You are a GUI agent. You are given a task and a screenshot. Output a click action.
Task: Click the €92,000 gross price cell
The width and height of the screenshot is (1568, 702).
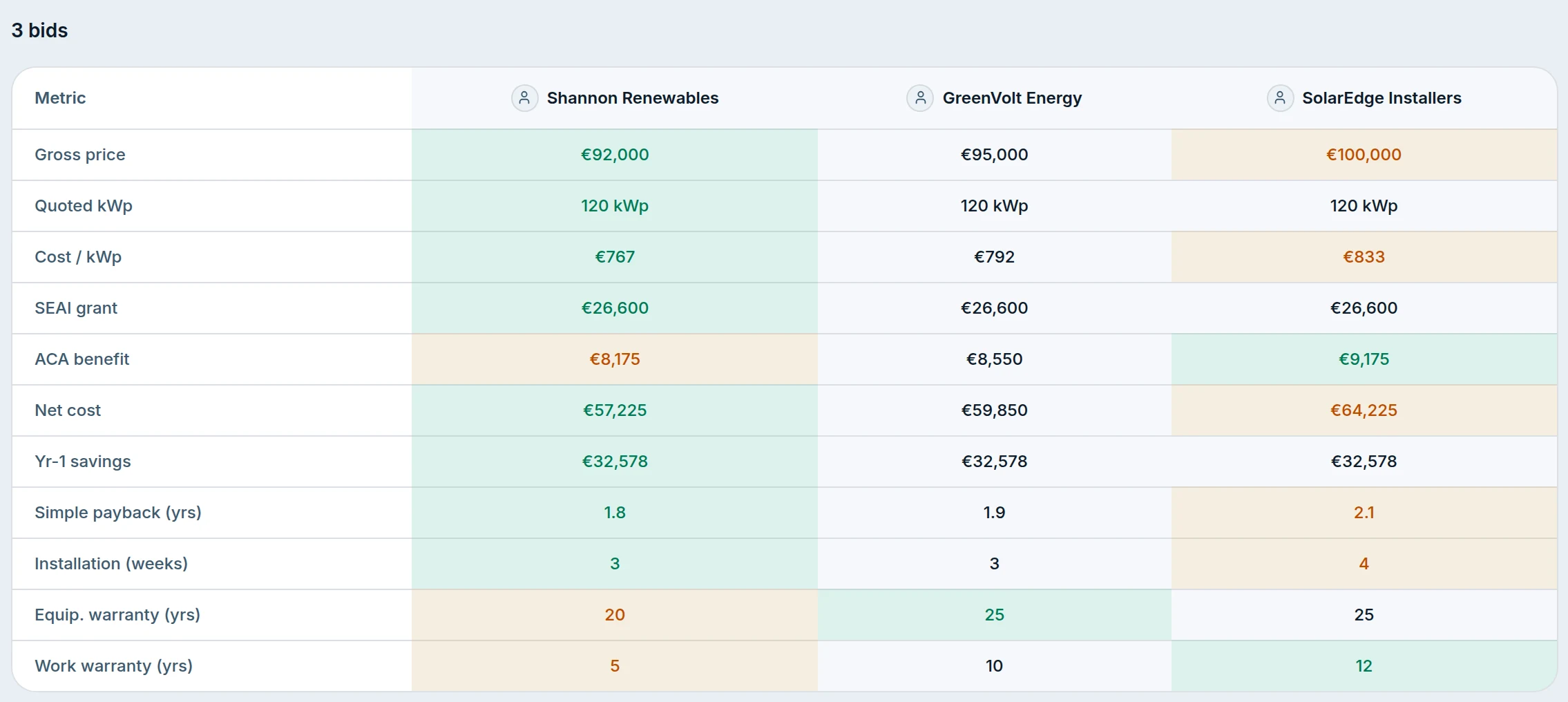coord(615,155)
